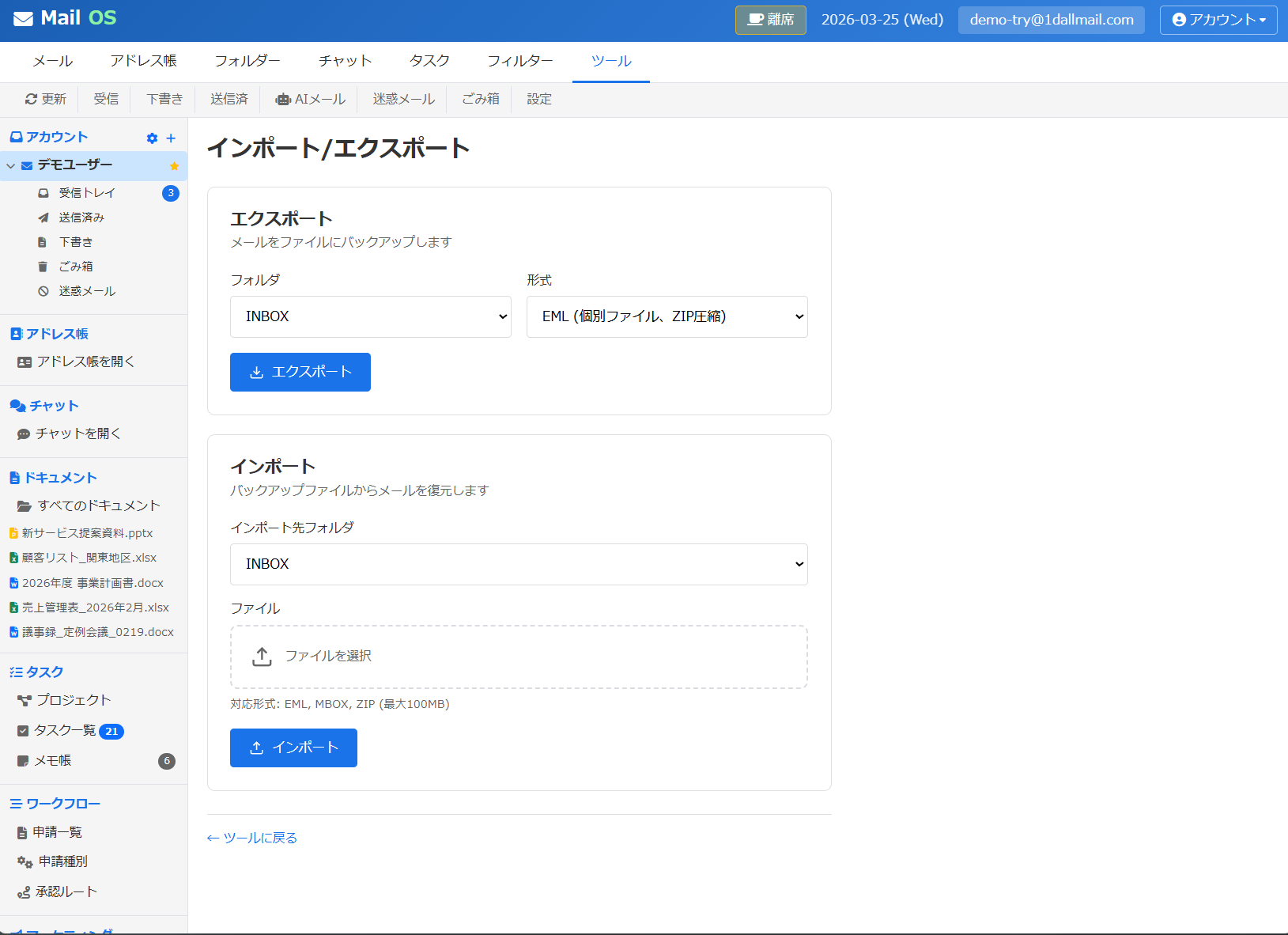
Task: Open 受信トレイ inbox folder
Action: 87,192
